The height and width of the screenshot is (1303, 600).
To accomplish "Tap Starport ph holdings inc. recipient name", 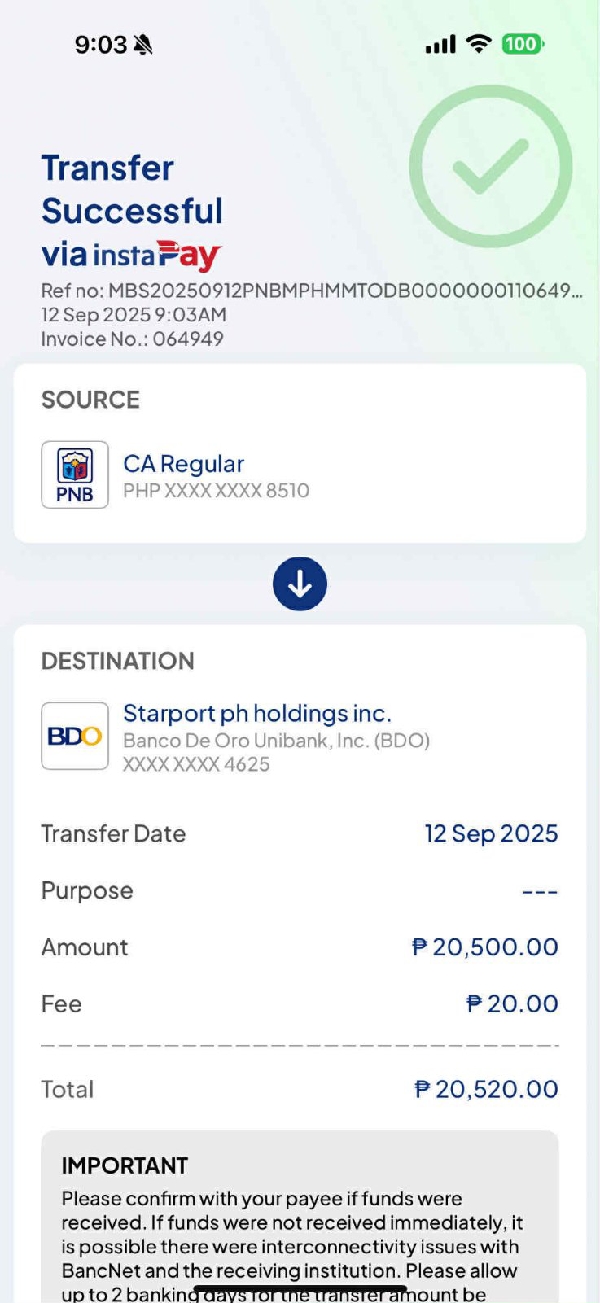I will (257, 714).
